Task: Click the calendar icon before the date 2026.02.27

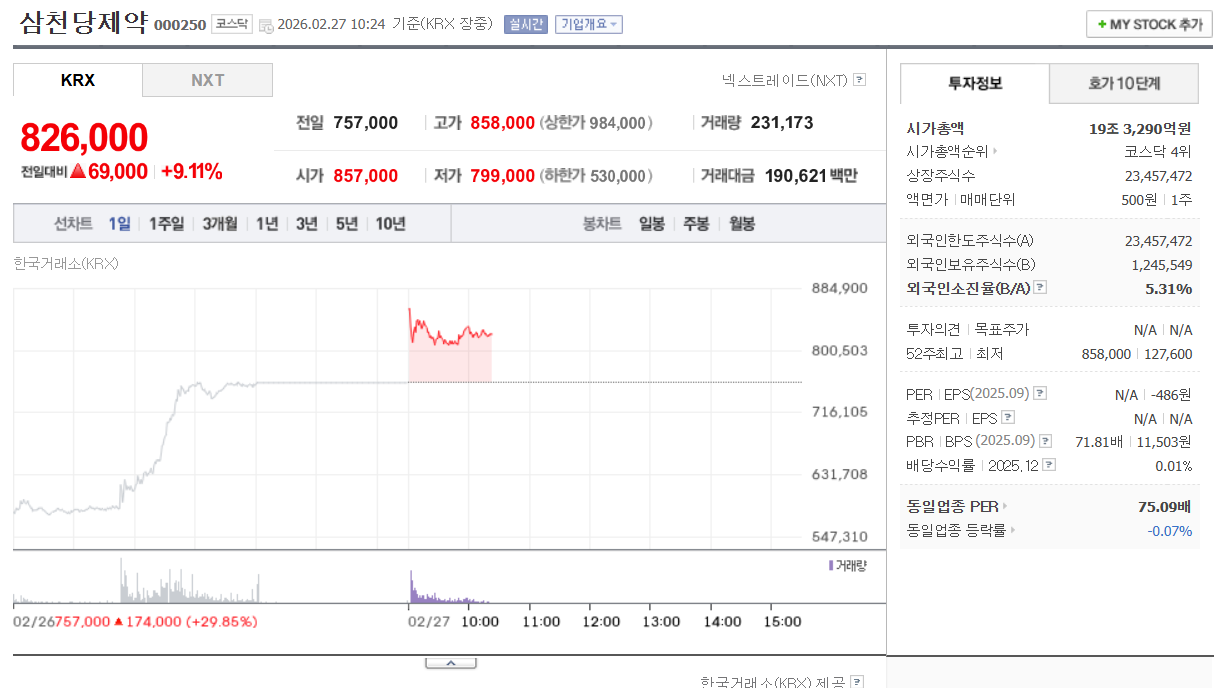Action: pos(265,25)
